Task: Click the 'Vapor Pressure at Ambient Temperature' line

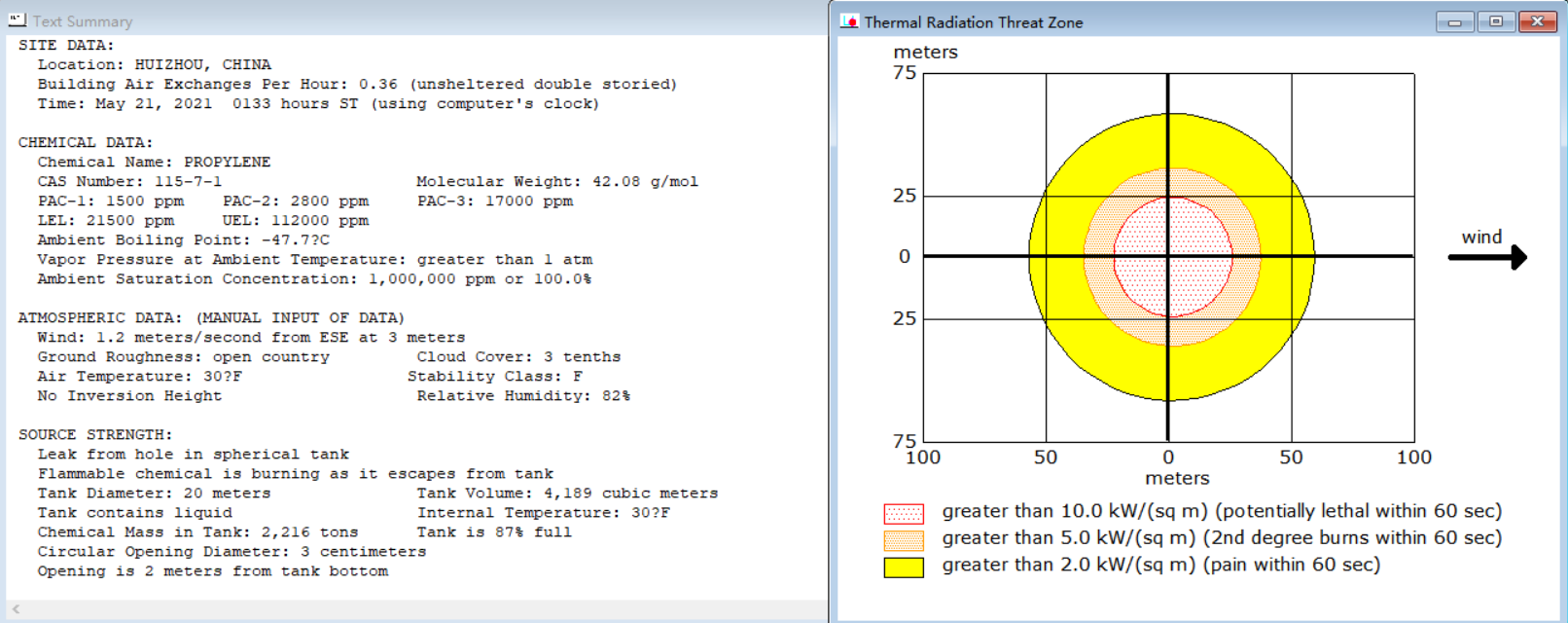Action: point(315,260)
